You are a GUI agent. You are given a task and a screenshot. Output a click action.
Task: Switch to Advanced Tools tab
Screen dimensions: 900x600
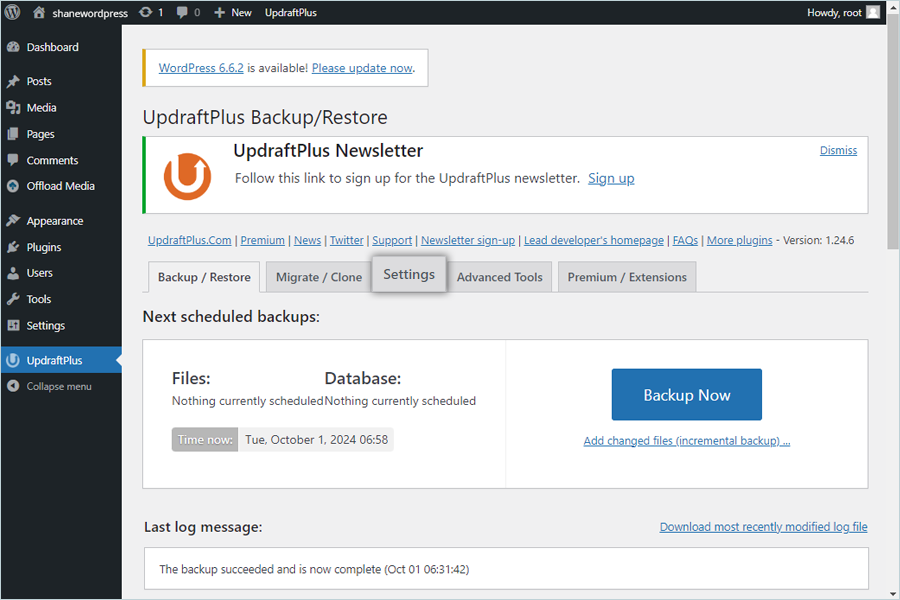[x=499, y=277]
